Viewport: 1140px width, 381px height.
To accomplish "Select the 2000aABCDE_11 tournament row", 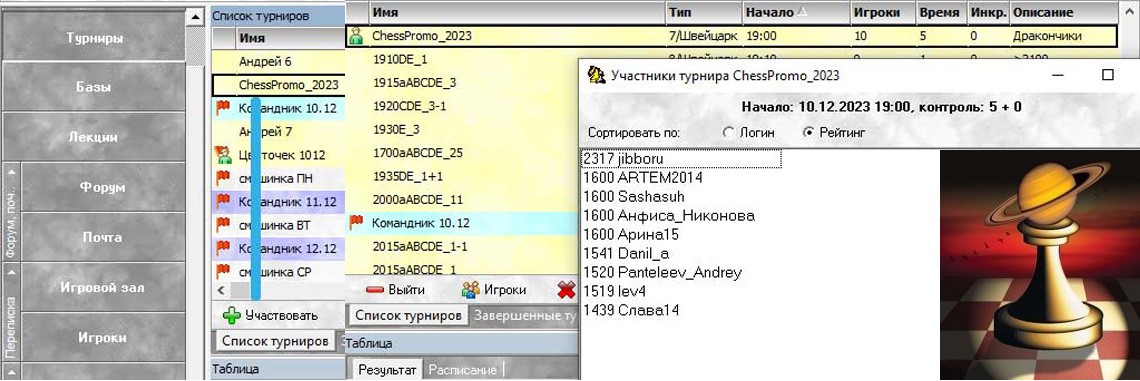I will point(462,199).
